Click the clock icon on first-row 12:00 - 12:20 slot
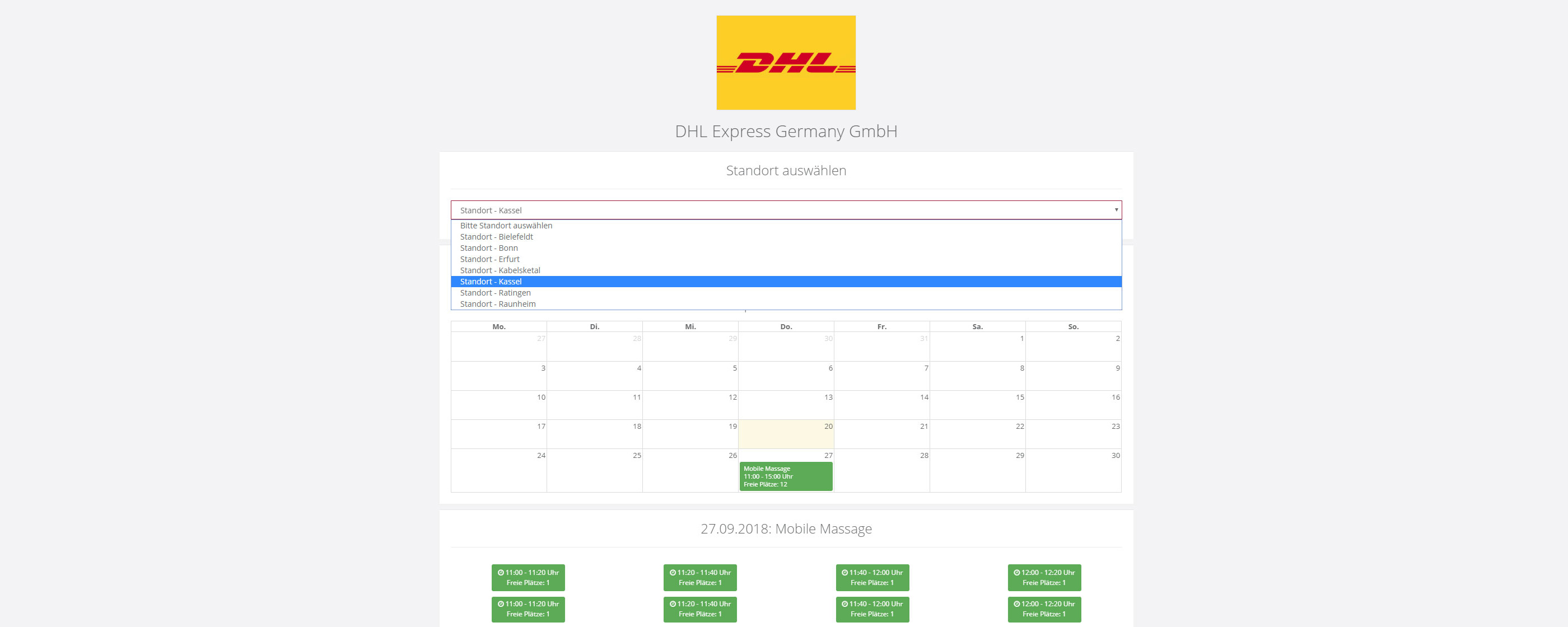The image size is (1568, 627). click(x=1016, y=573)
